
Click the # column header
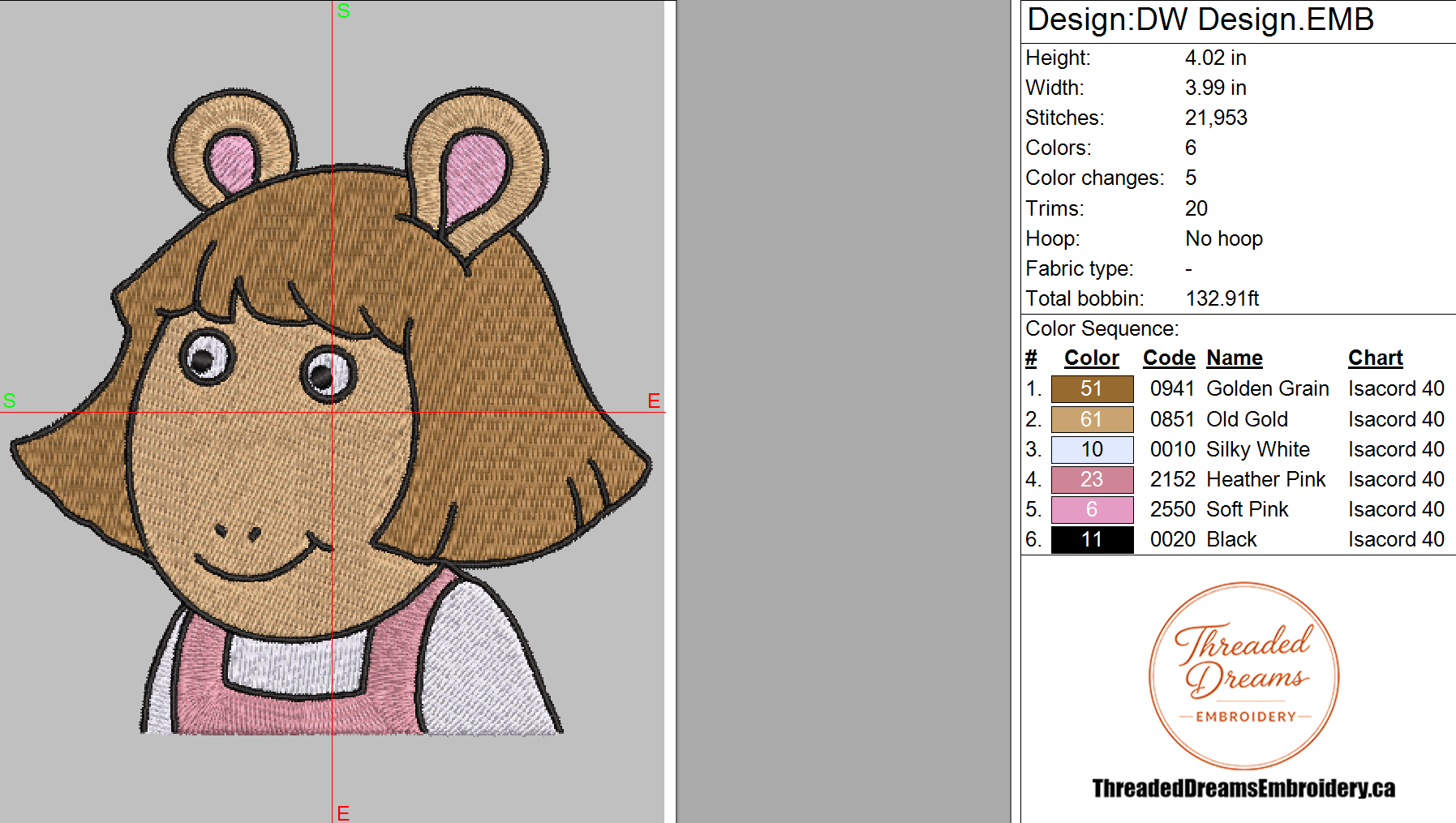click(x=1031, y=358)
